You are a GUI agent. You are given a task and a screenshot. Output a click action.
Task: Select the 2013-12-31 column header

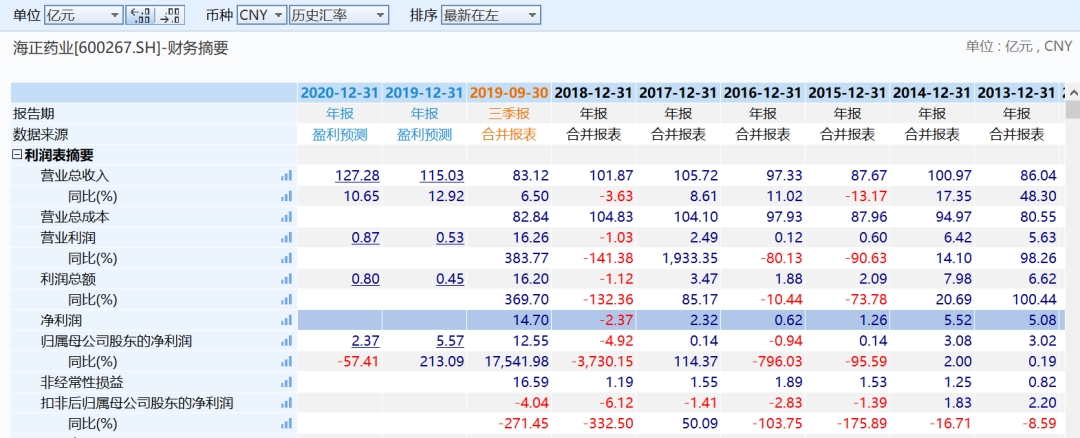coord(1016,92)
